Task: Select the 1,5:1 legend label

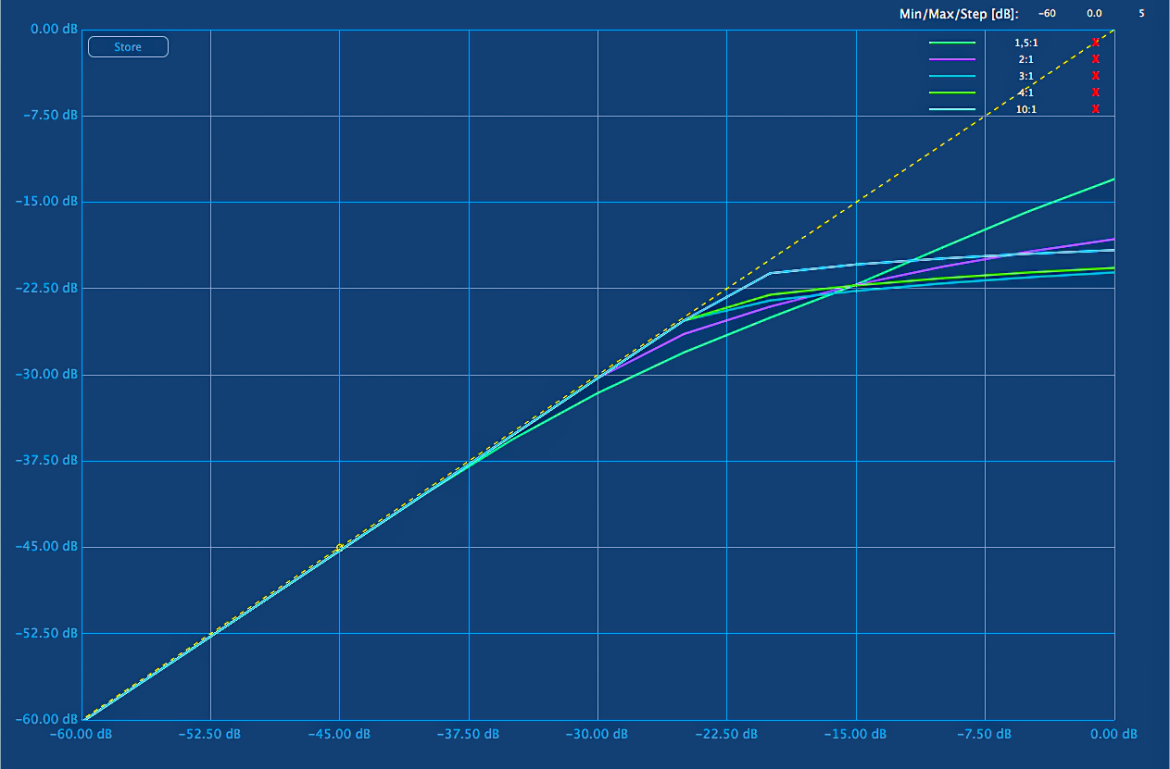Action: (x=1026, y=43)
